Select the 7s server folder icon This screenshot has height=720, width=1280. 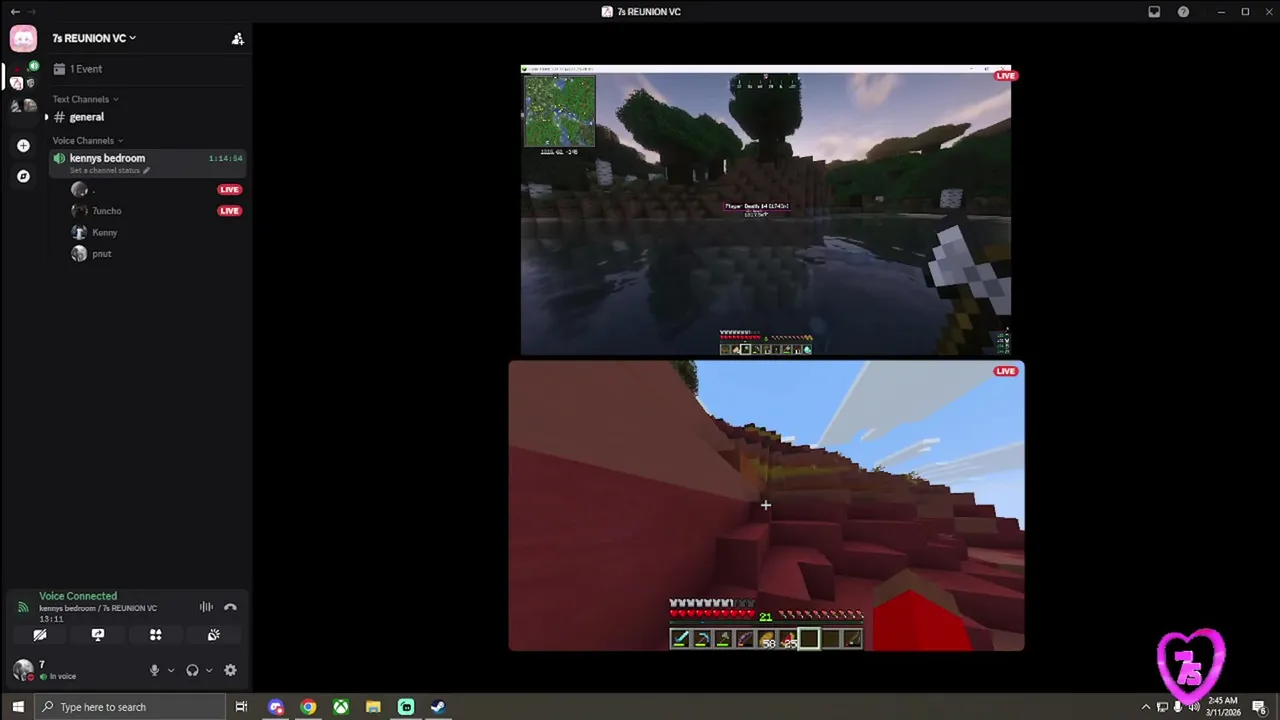[23, 77]
